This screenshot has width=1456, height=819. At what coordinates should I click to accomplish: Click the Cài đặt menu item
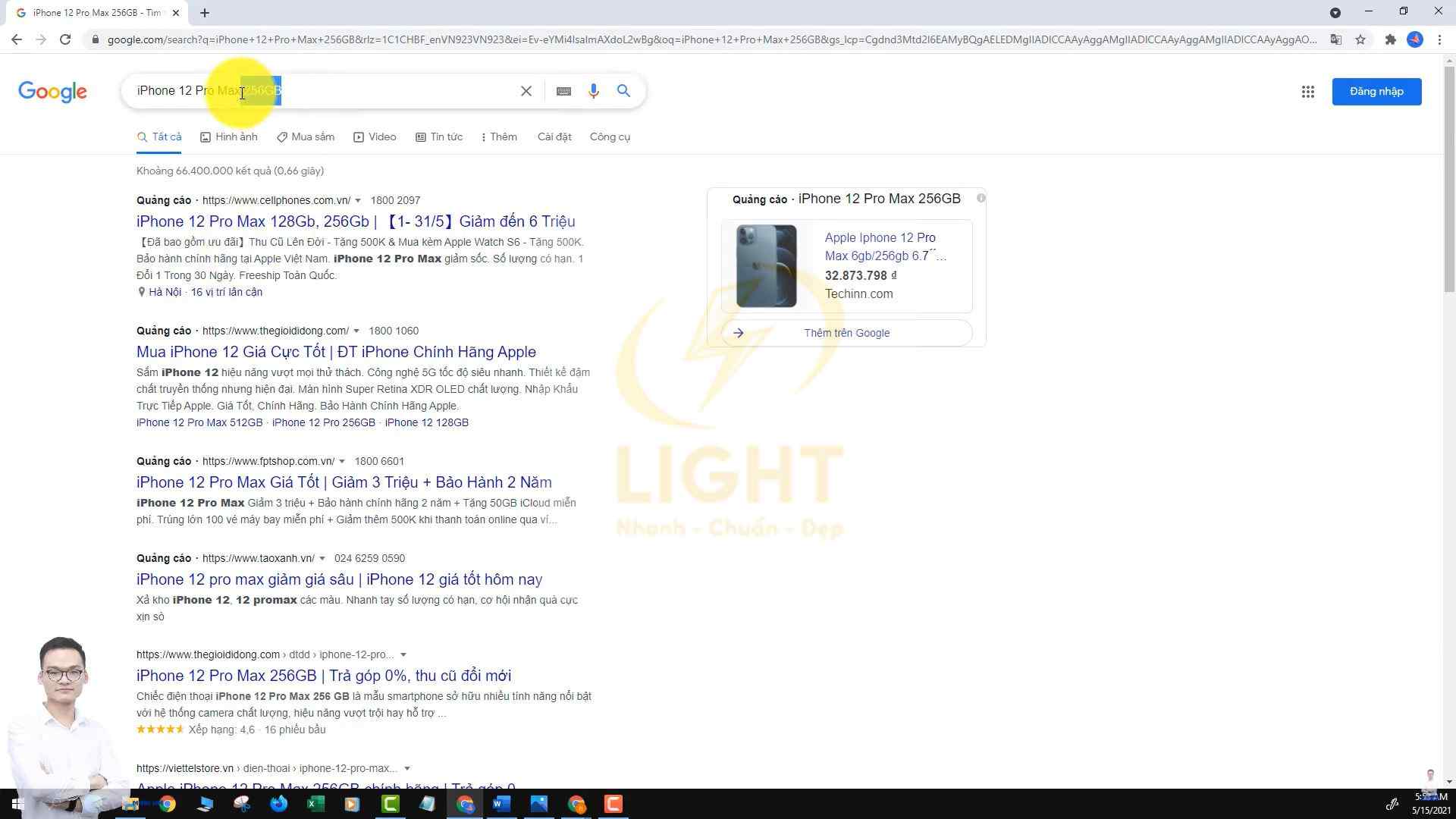coord(553,136)
